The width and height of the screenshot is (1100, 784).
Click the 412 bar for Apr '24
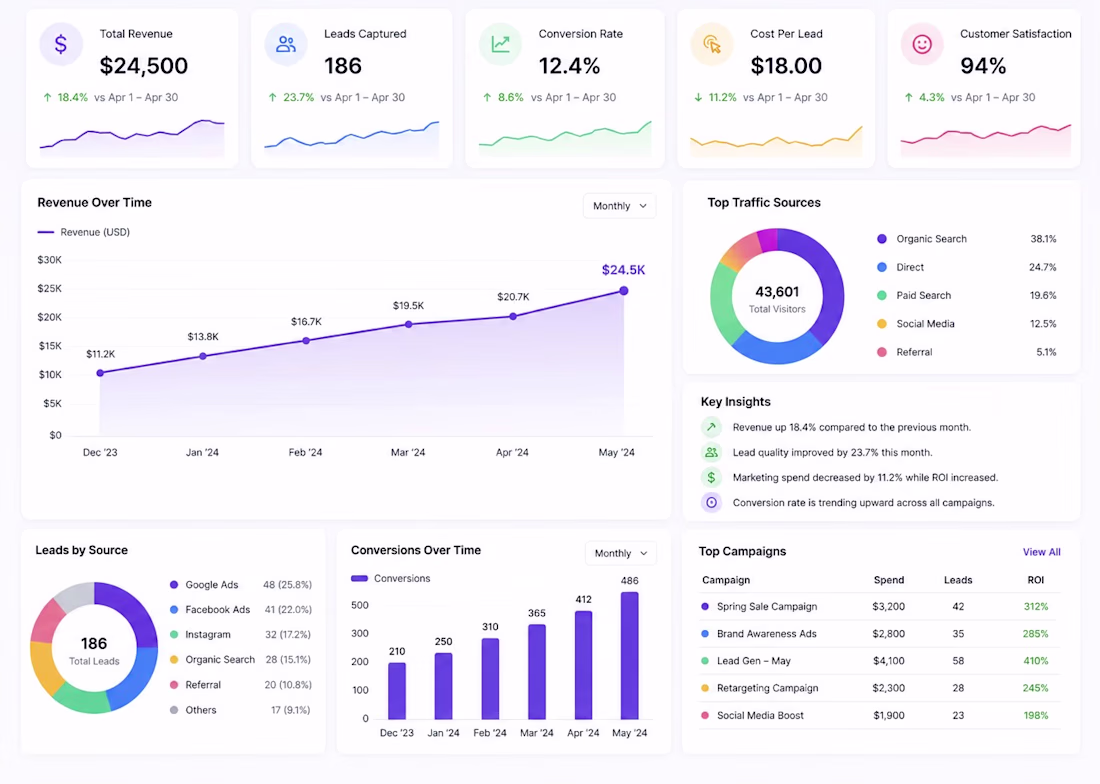pos(584,665)
